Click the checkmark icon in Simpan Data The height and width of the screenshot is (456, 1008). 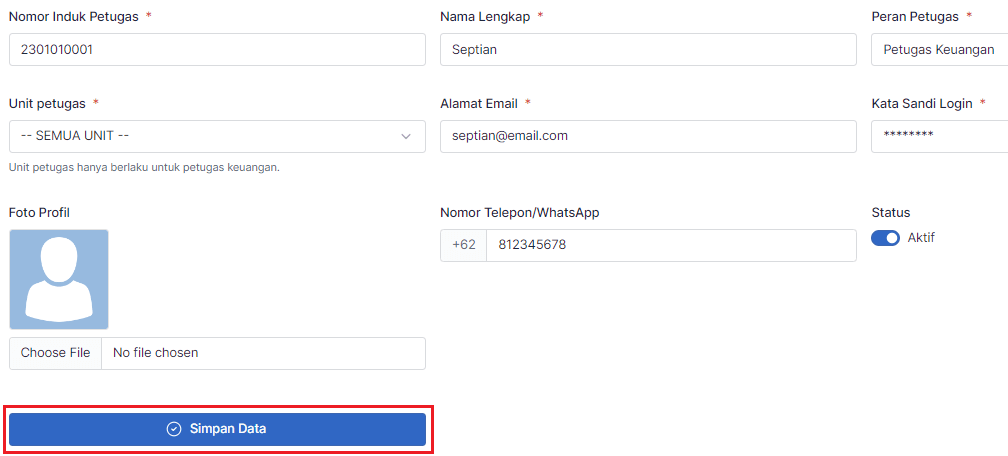(x=174, y=429)
